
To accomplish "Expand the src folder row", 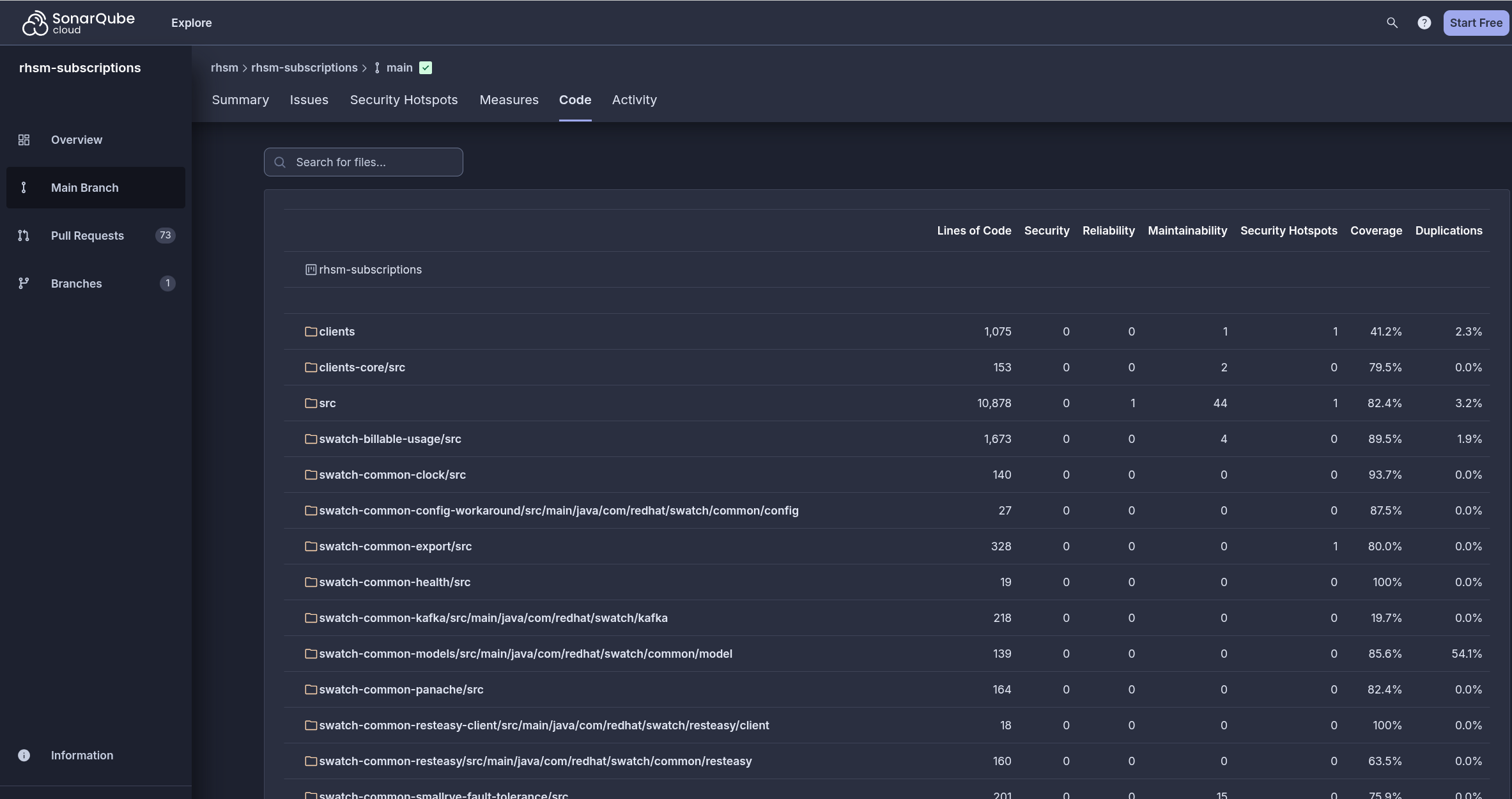I will [327, 403].
